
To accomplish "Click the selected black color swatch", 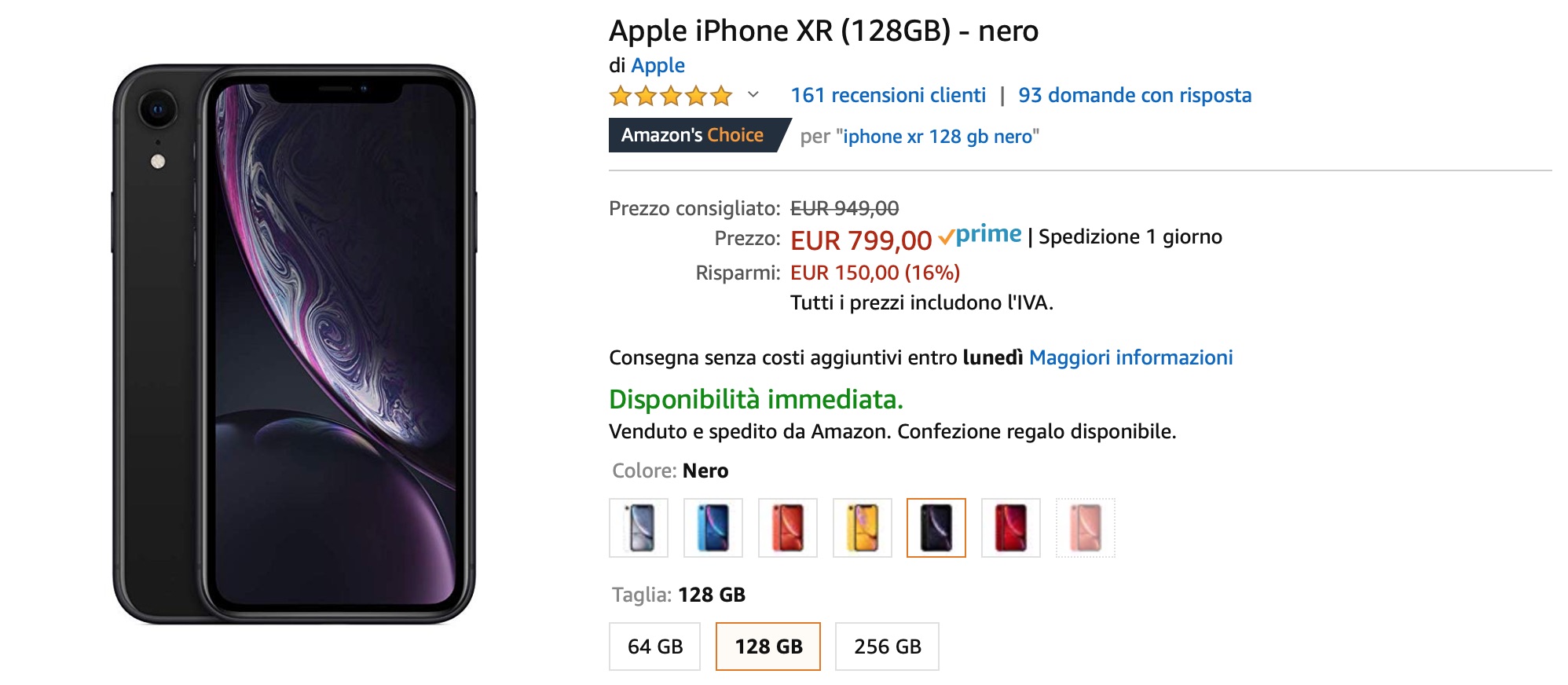I will (936, 528).
